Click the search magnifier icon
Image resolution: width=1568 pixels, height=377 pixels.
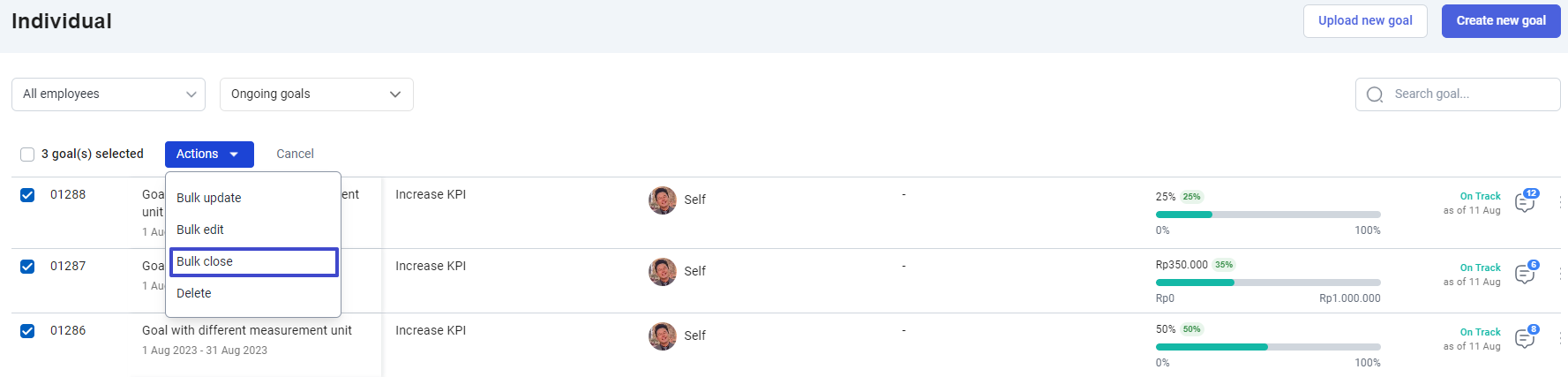[x=1375, y=94]
